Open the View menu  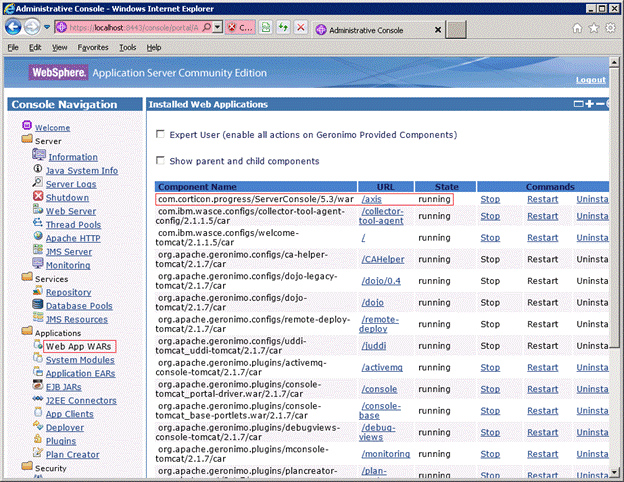[59, 48]
